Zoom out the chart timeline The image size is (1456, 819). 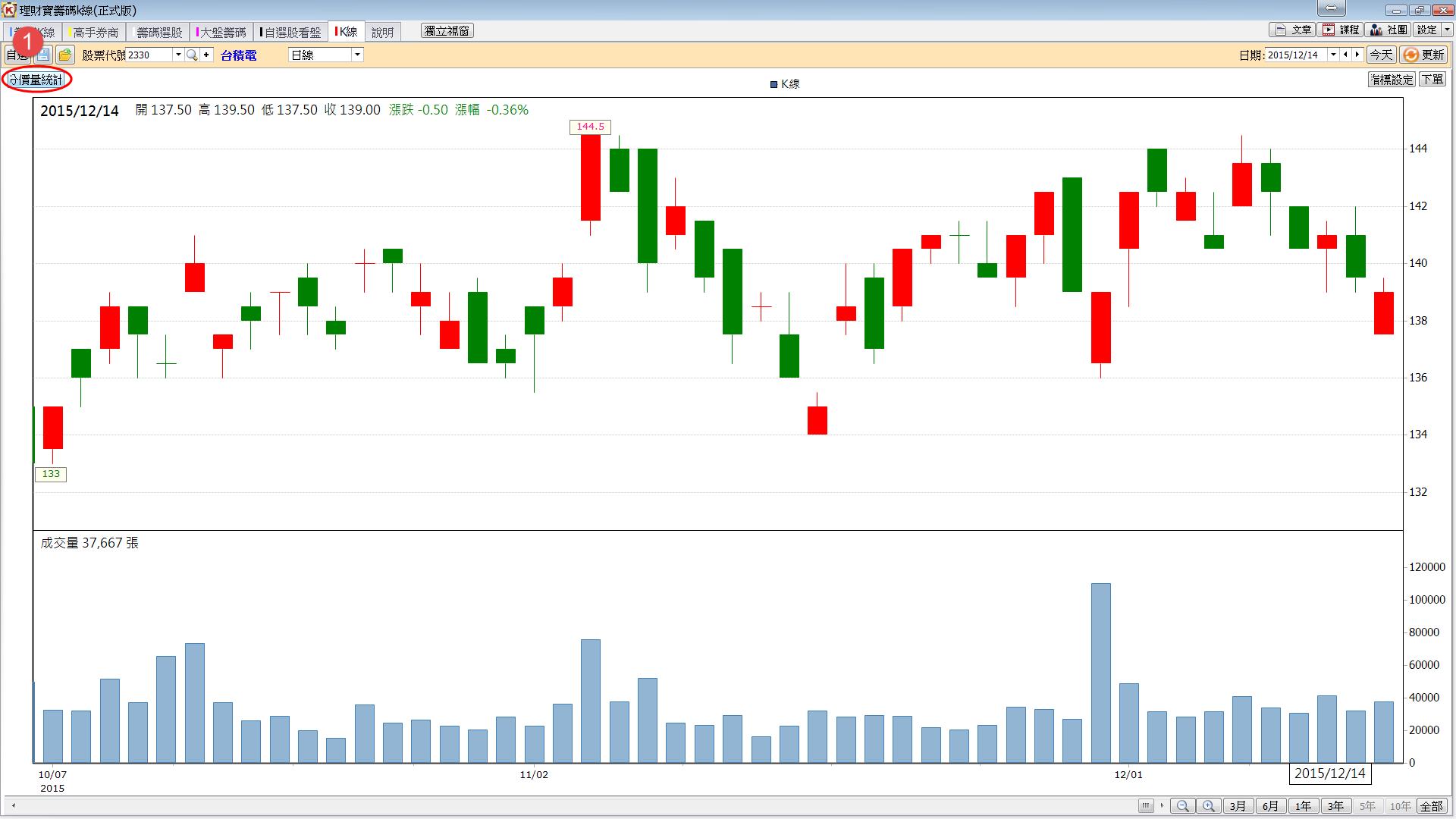tap(1182, 806)
